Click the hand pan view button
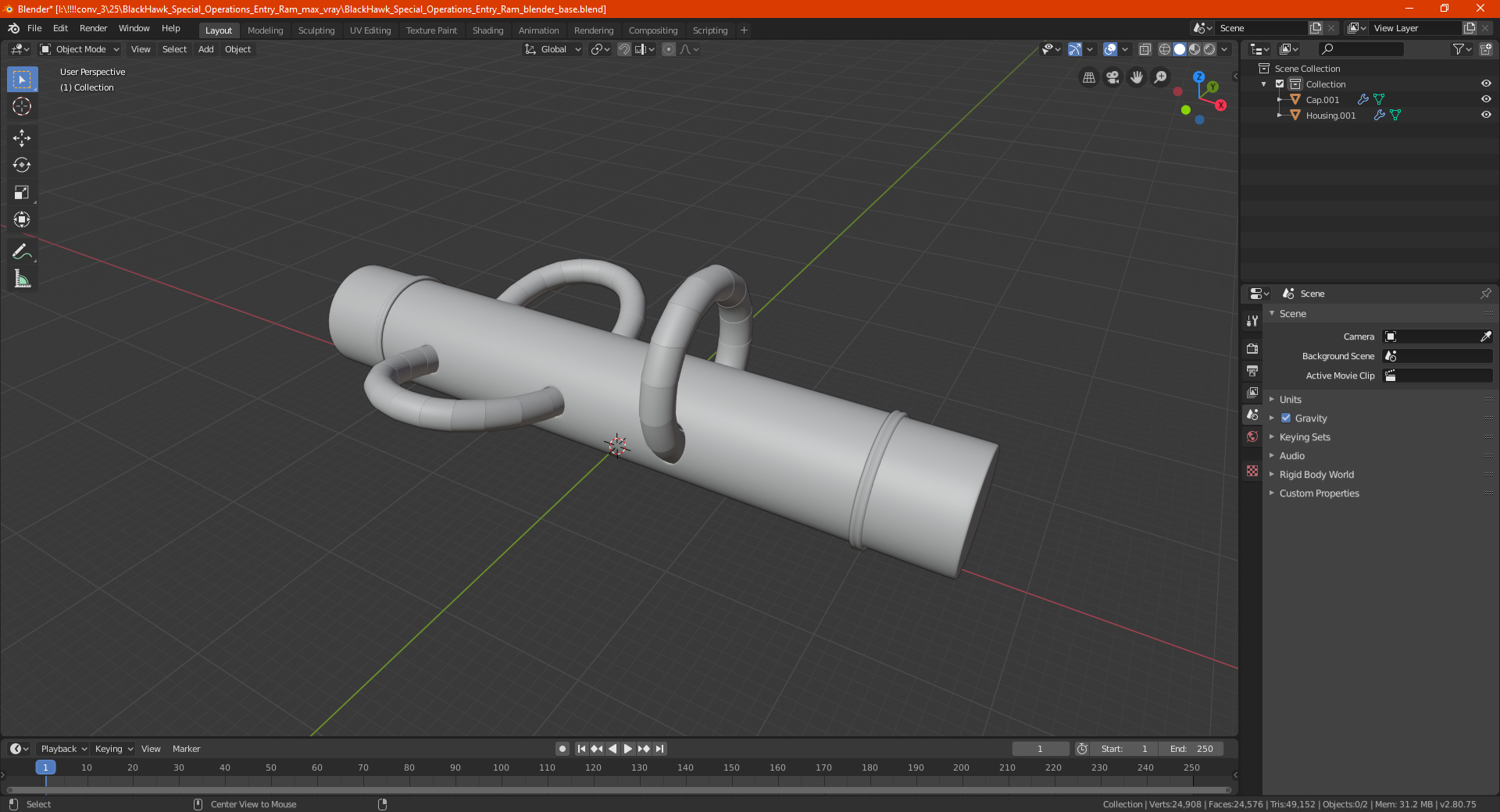This screenshot has height=812, width=1500. (1137, 77)
